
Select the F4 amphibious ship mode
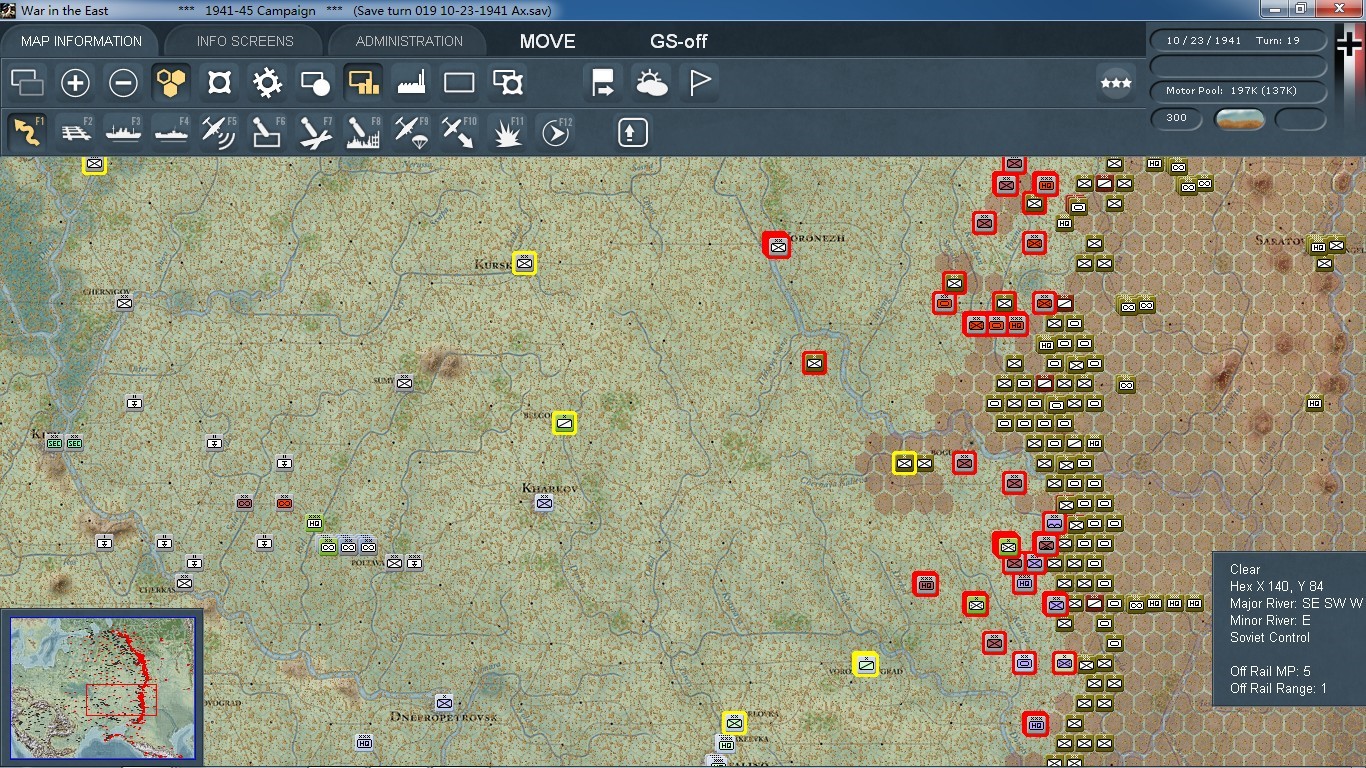171,132
